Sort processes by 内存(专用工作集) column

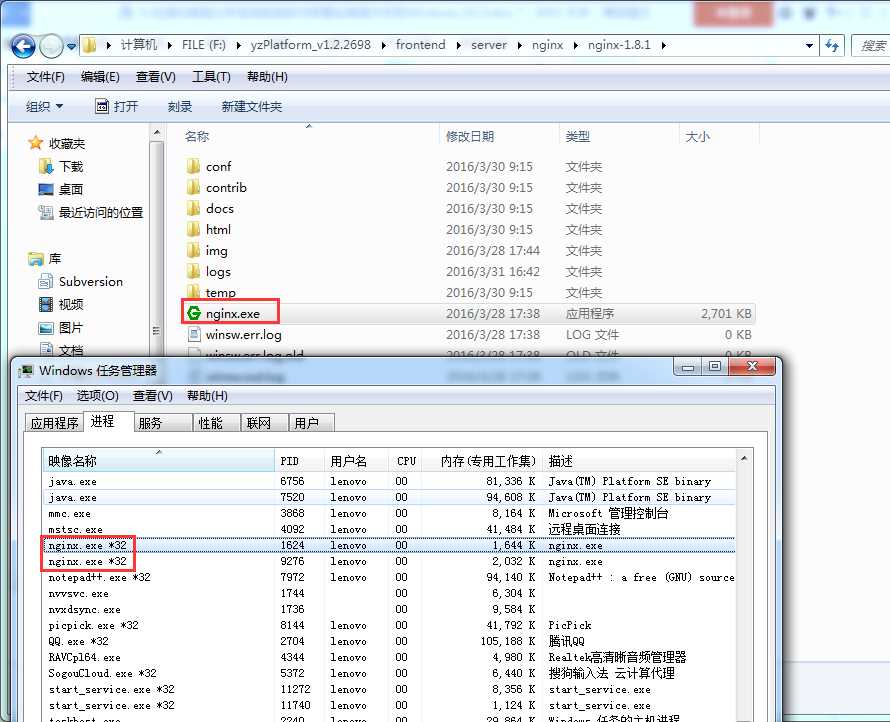point(481,461)
